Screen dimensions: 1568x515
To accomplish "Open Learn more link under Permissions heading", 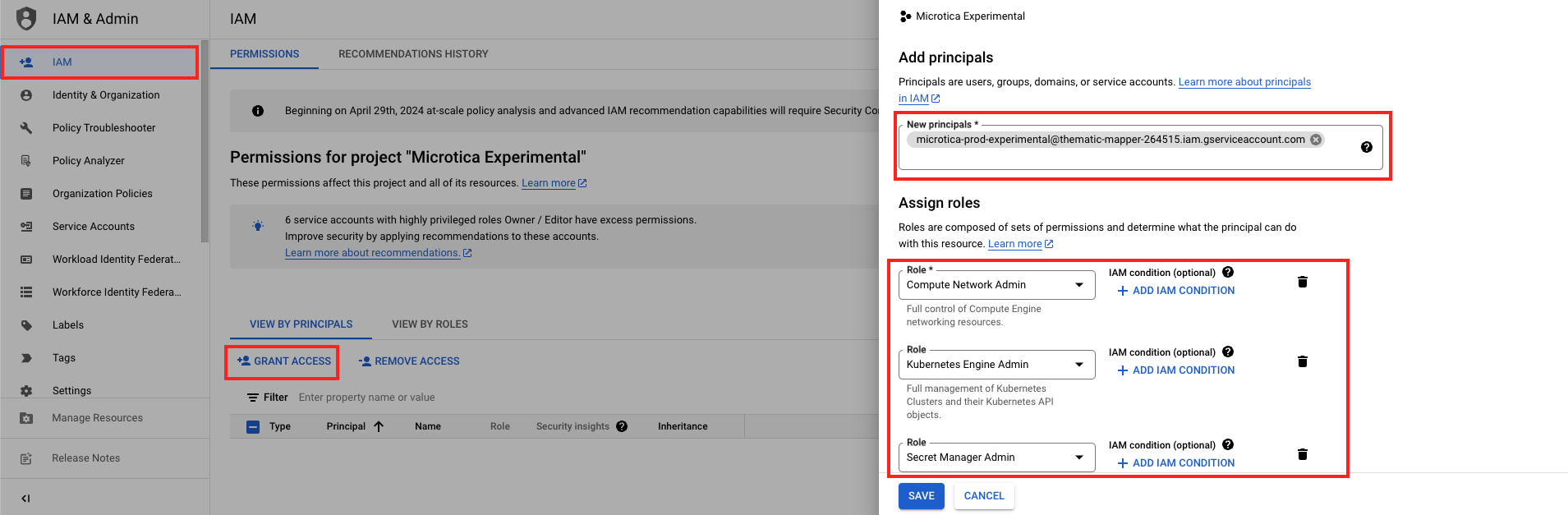I will coord(554,183).
